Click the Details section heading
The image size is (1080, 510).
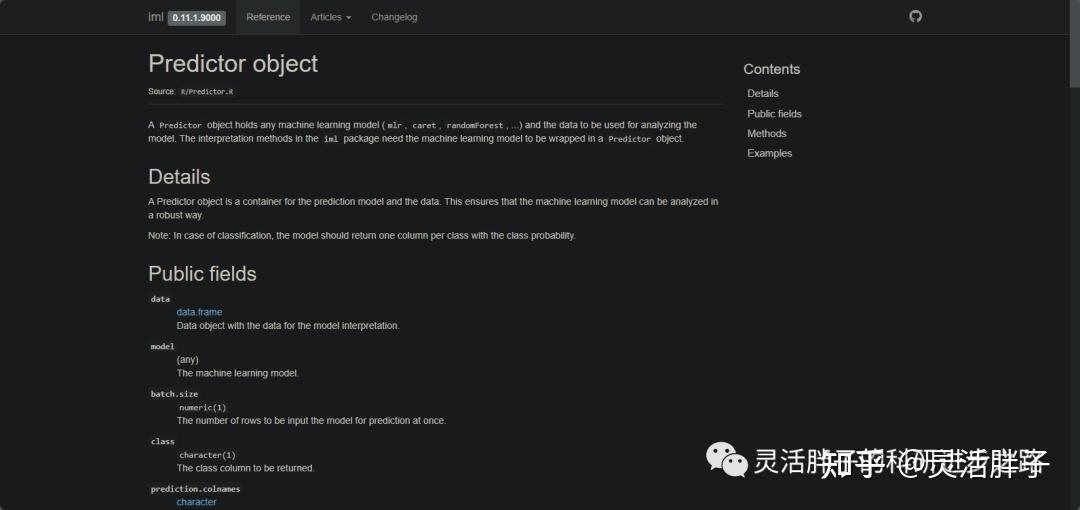[x=179, y=177]
